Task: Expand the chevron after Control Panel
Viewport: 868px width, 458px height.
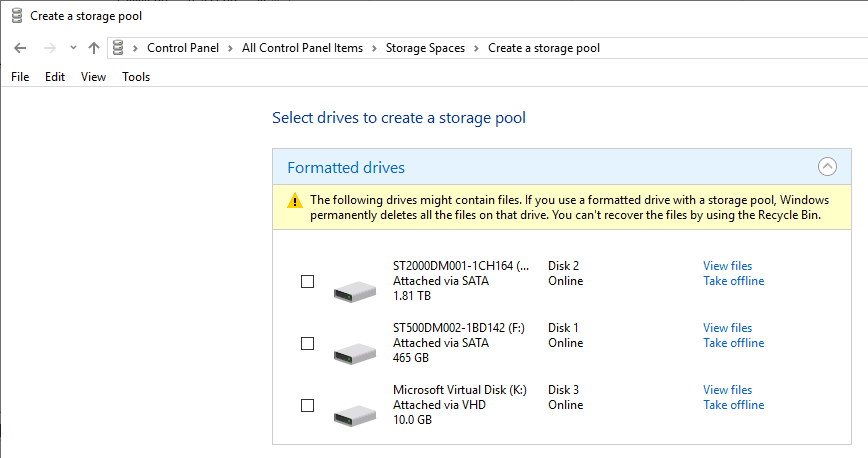Action: click(x=230, y=48)
